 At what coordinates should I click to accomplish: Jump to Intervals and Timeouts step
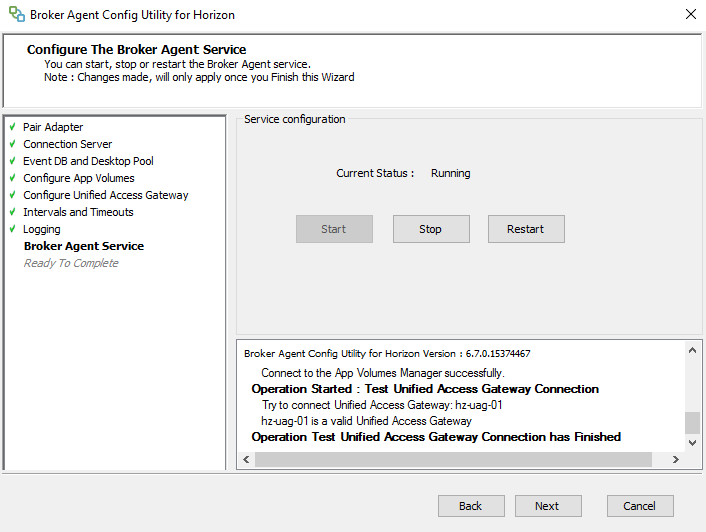point(78,212)
